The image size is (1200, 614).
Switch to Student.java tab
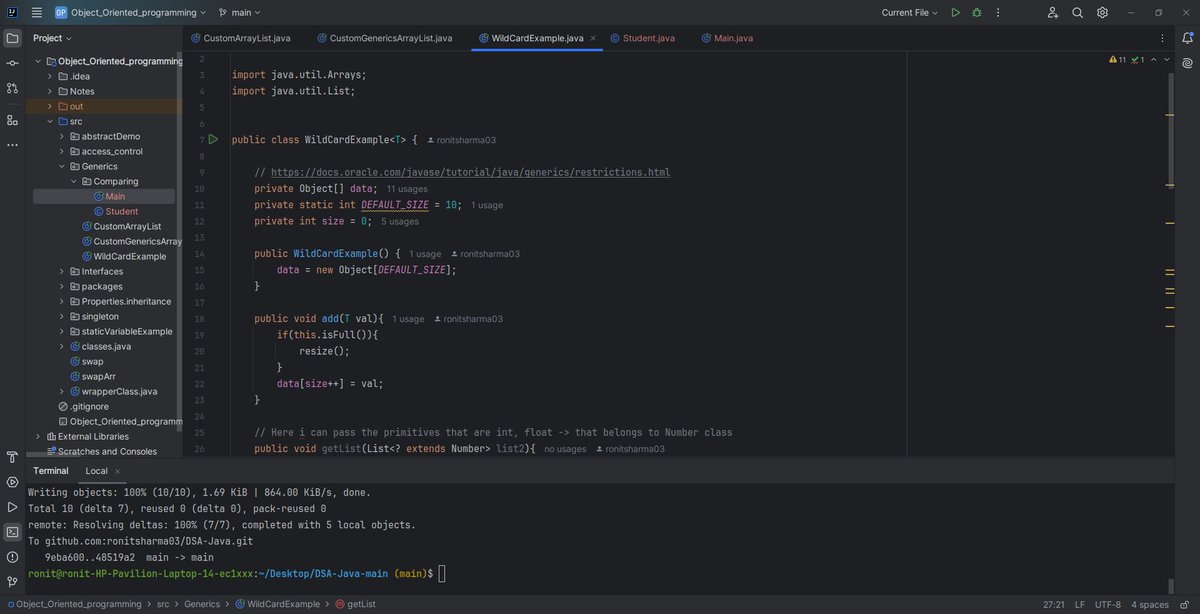[x=641, y=38]
